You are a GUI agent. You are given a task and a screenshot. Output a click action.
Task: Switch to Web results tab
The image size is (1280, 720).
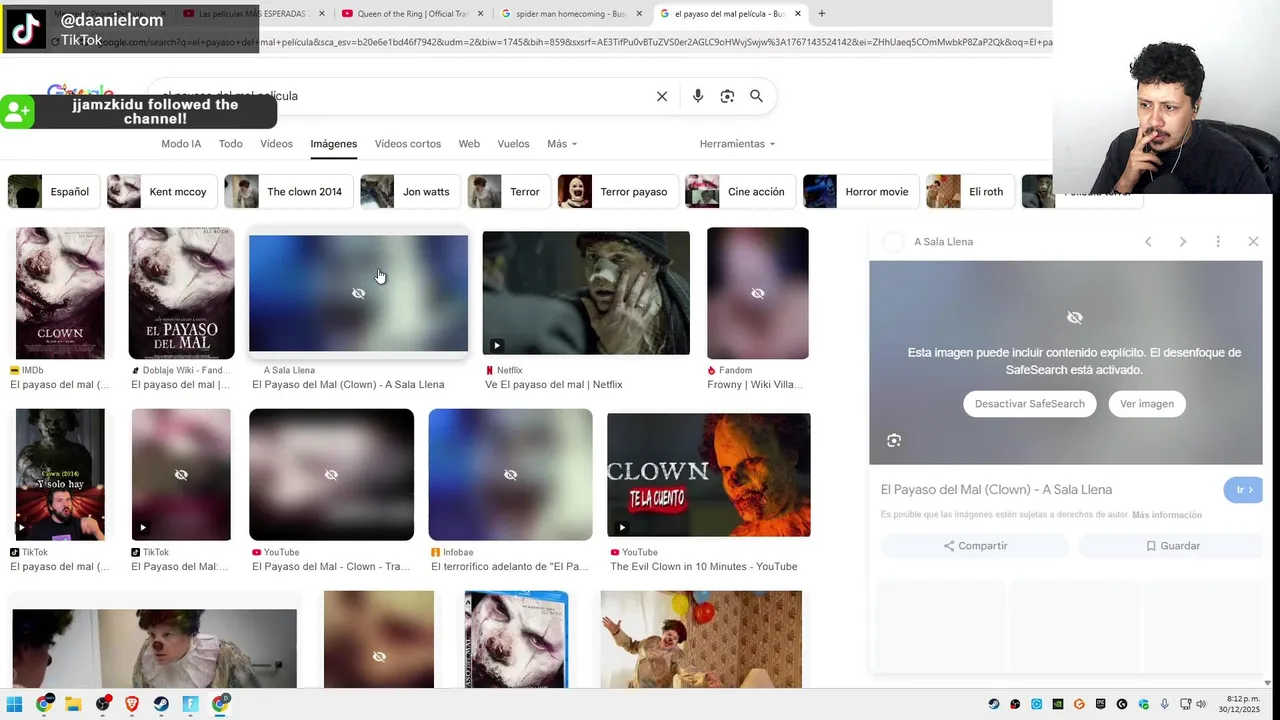pyautogui.click(x=469, y=144)
